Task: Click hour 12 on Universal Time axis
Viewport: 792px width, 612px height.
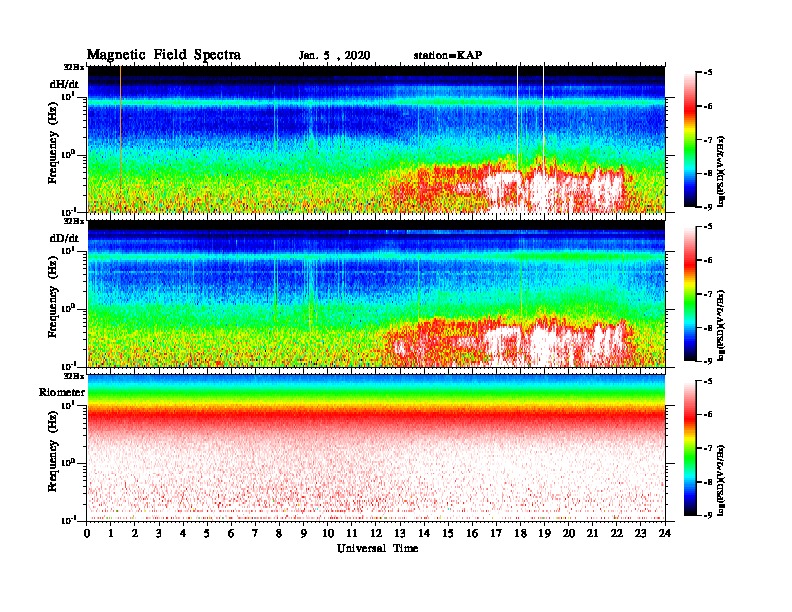Action: coord(376,533)
